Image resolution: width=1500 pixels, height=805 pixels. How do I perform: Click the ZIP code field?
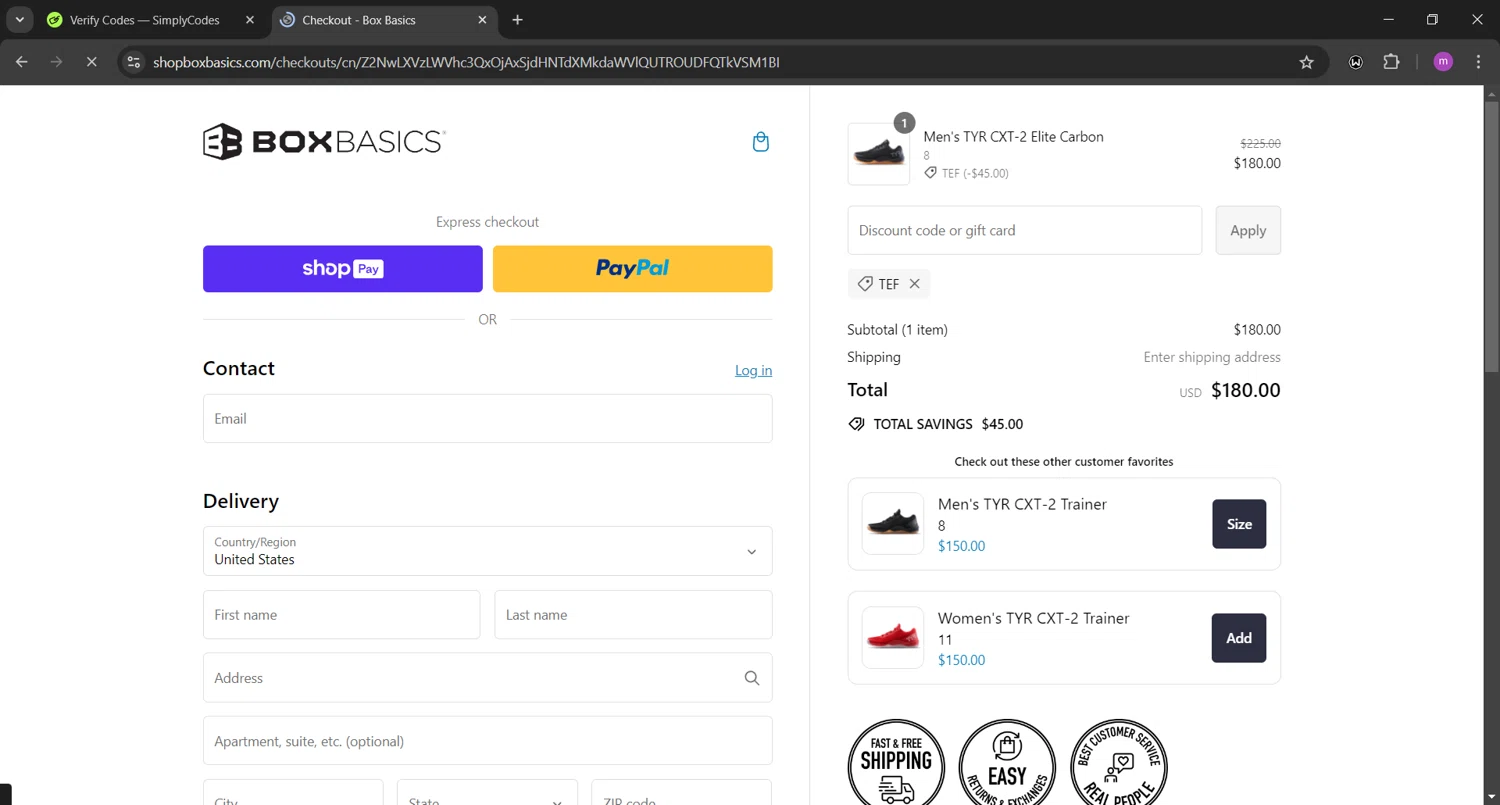point(681,792)
